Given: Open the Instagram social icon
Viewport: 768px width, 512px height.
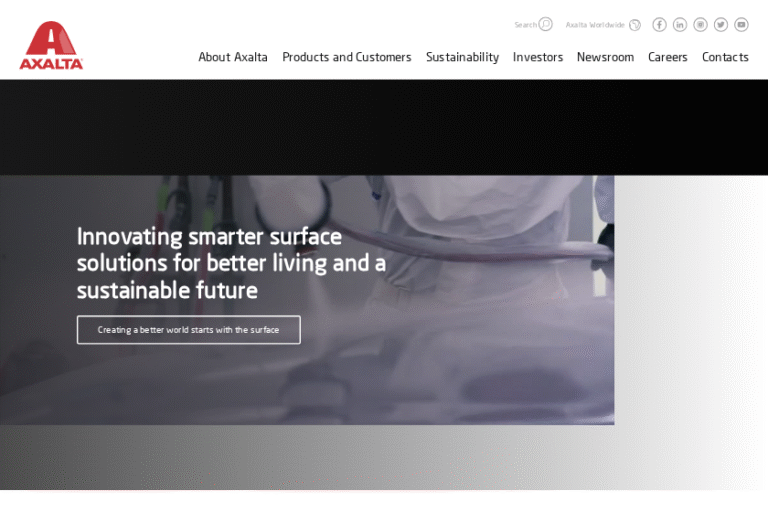Looking at the screenshot, I should 700,24.
